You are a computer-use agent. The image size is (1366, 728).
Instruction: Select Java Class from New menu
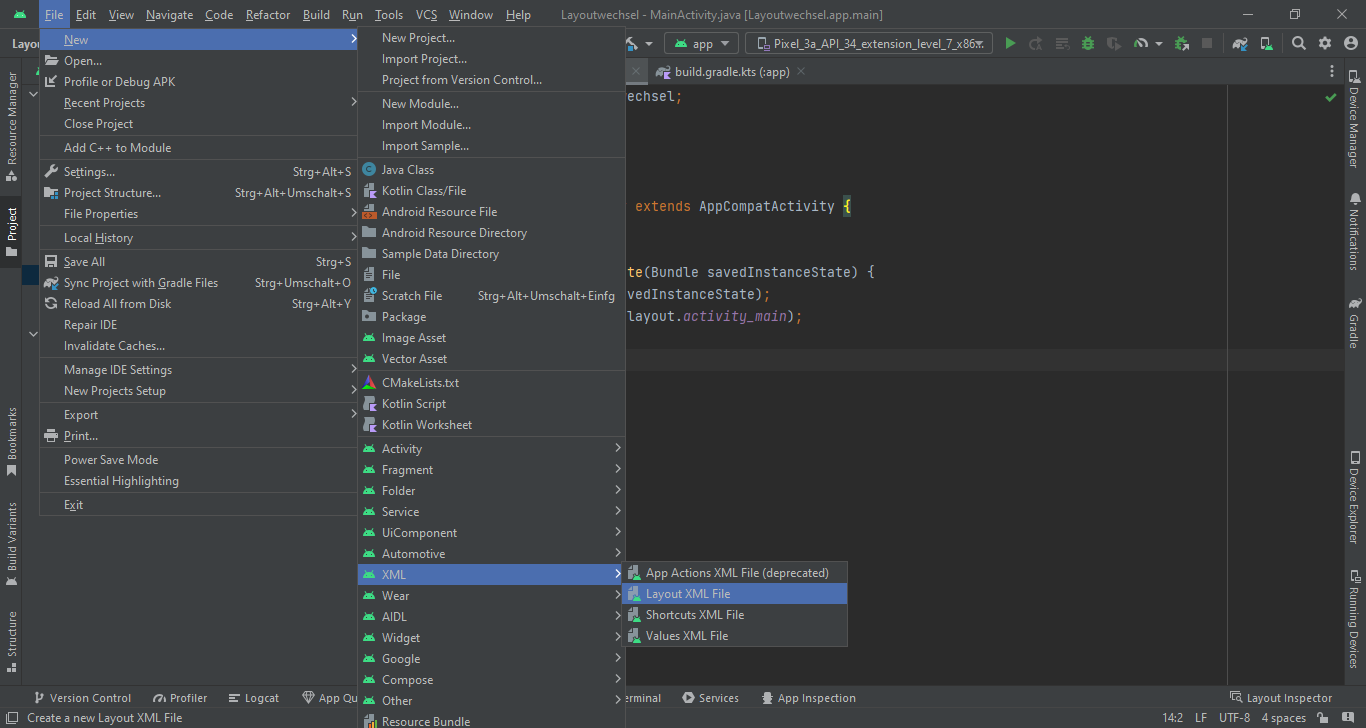(408, 170)
